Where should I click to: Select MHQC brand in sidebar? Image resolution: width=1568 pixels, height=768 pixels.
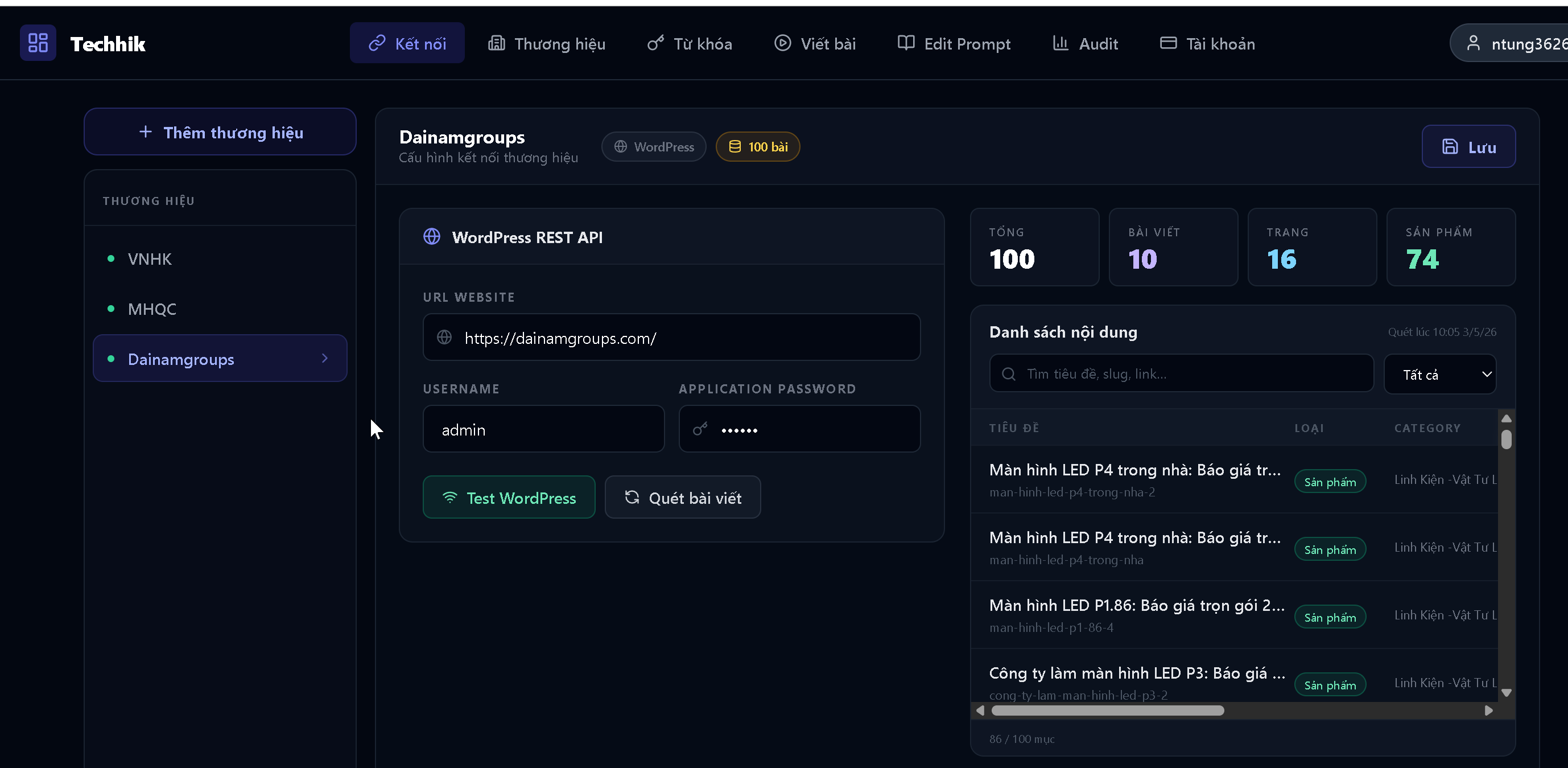[x=220, y=309]
